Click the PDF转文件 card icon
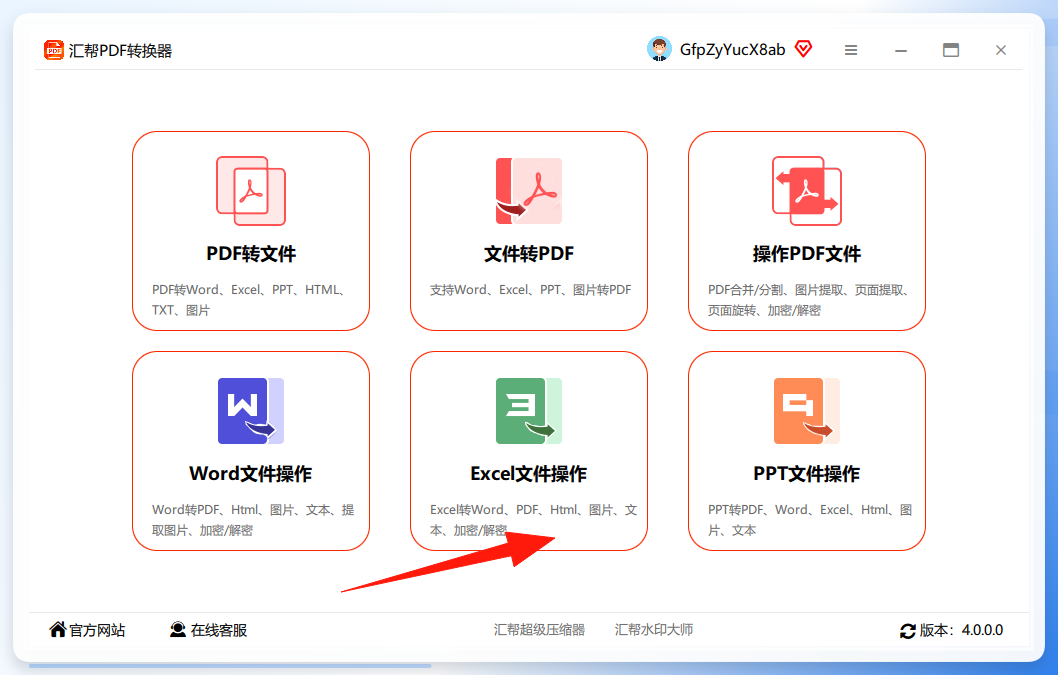This screenshot has height=675, width=1058. point(251,191)
